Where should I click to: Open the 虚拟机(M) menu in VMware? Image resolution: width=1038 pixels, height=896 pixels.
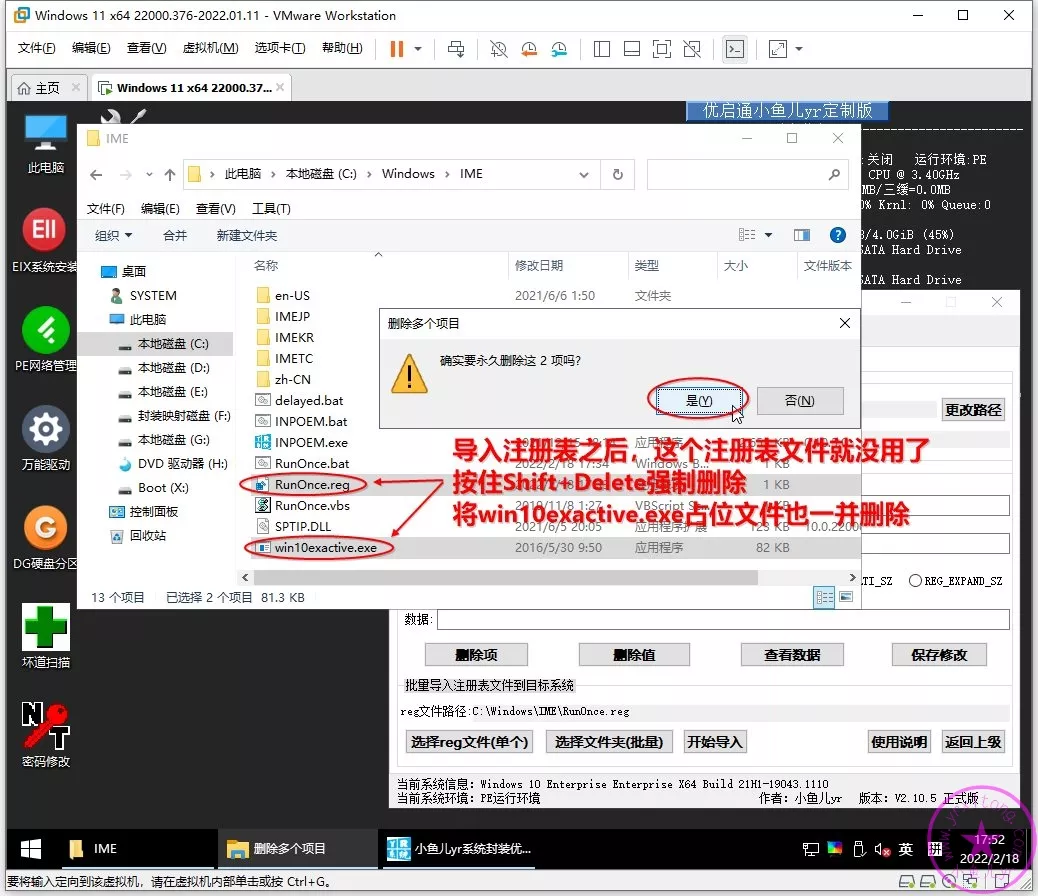pyautogui.click(x=210, y=48)
